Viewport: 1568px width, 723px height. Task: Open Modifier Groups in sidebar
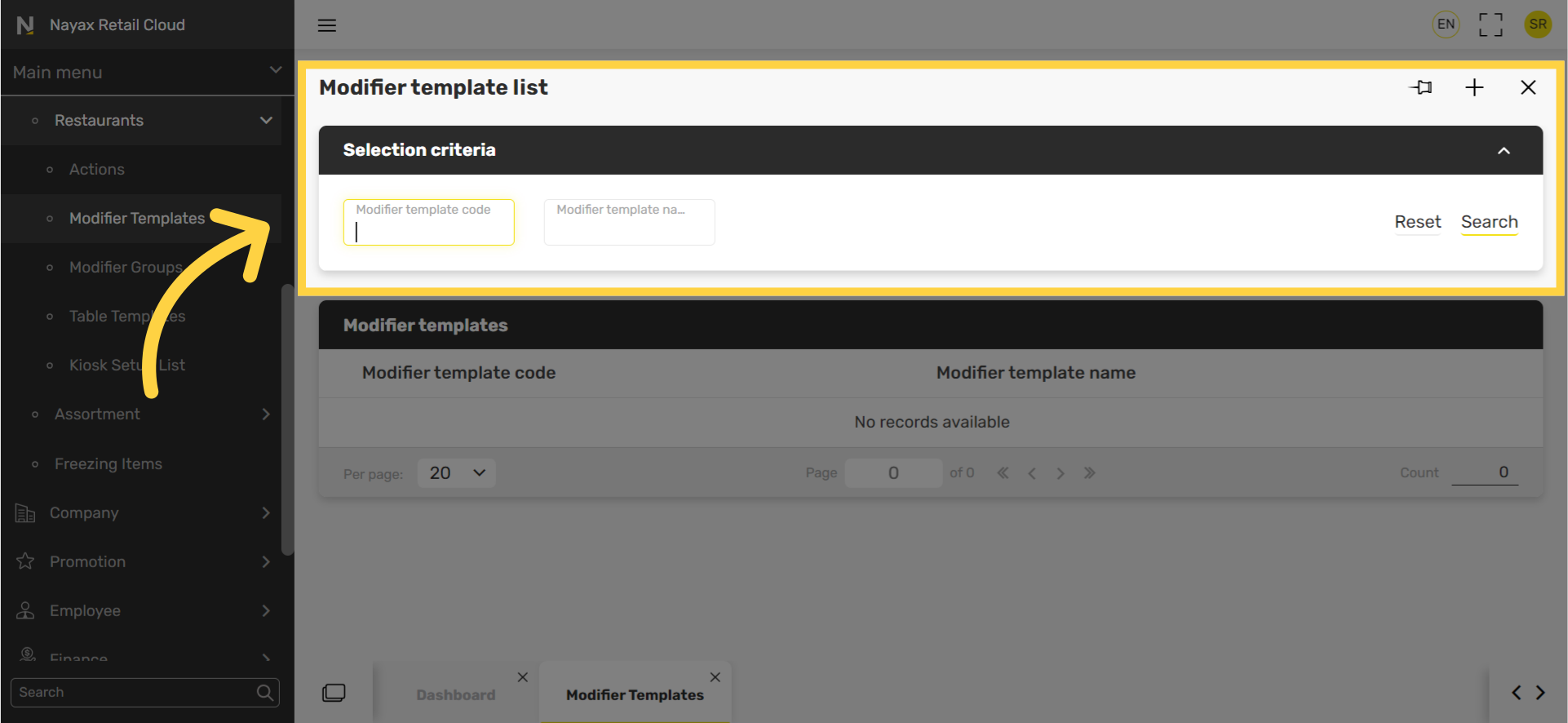(x=125, y=268)
